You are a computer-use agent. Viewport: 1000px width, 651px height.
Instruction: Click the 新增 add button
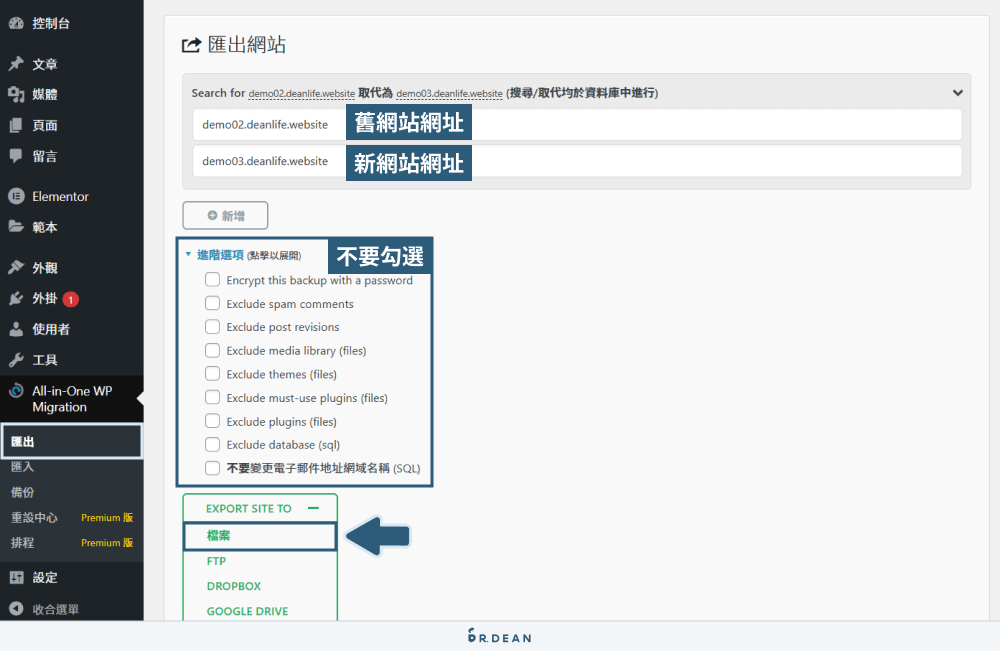224,215
